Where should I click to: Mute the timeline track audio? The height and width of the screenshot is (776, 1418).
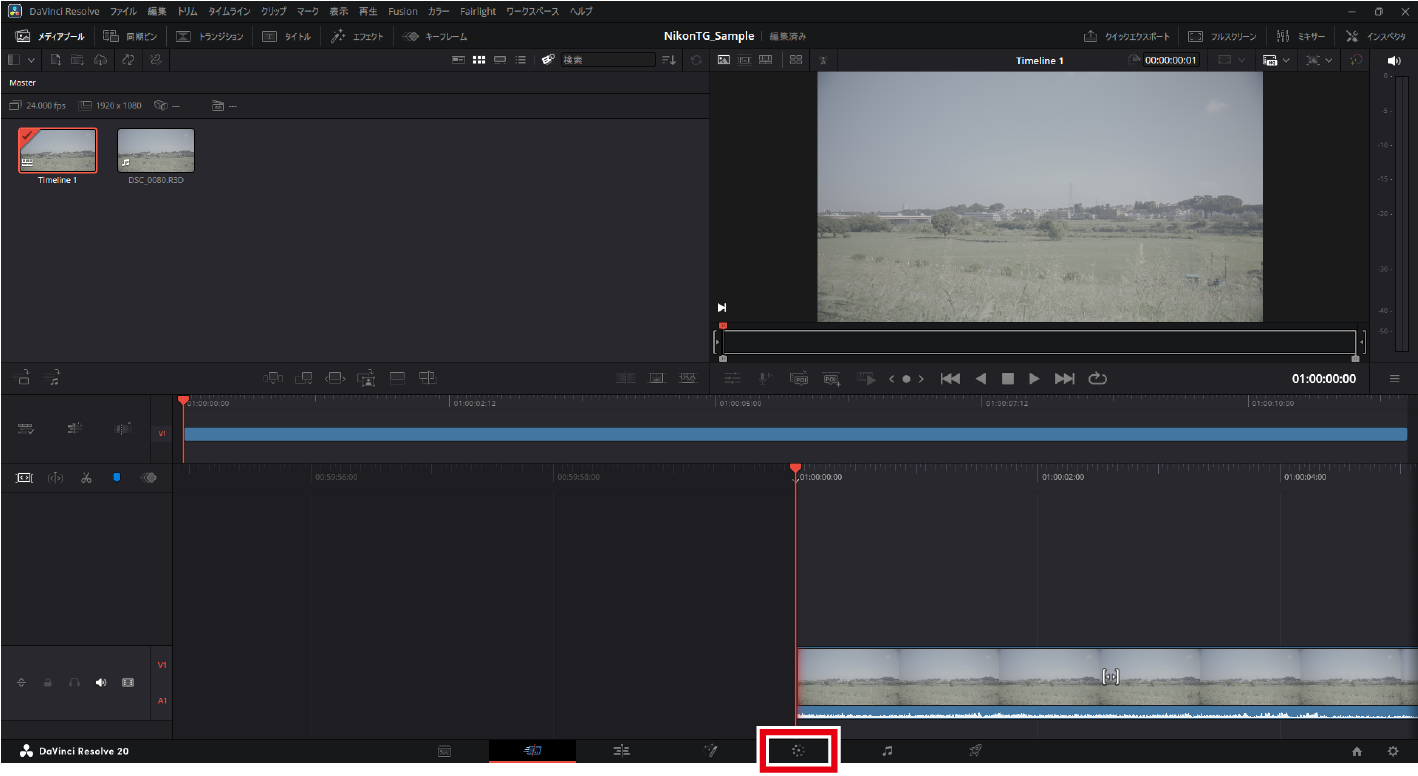click(101, 682)
